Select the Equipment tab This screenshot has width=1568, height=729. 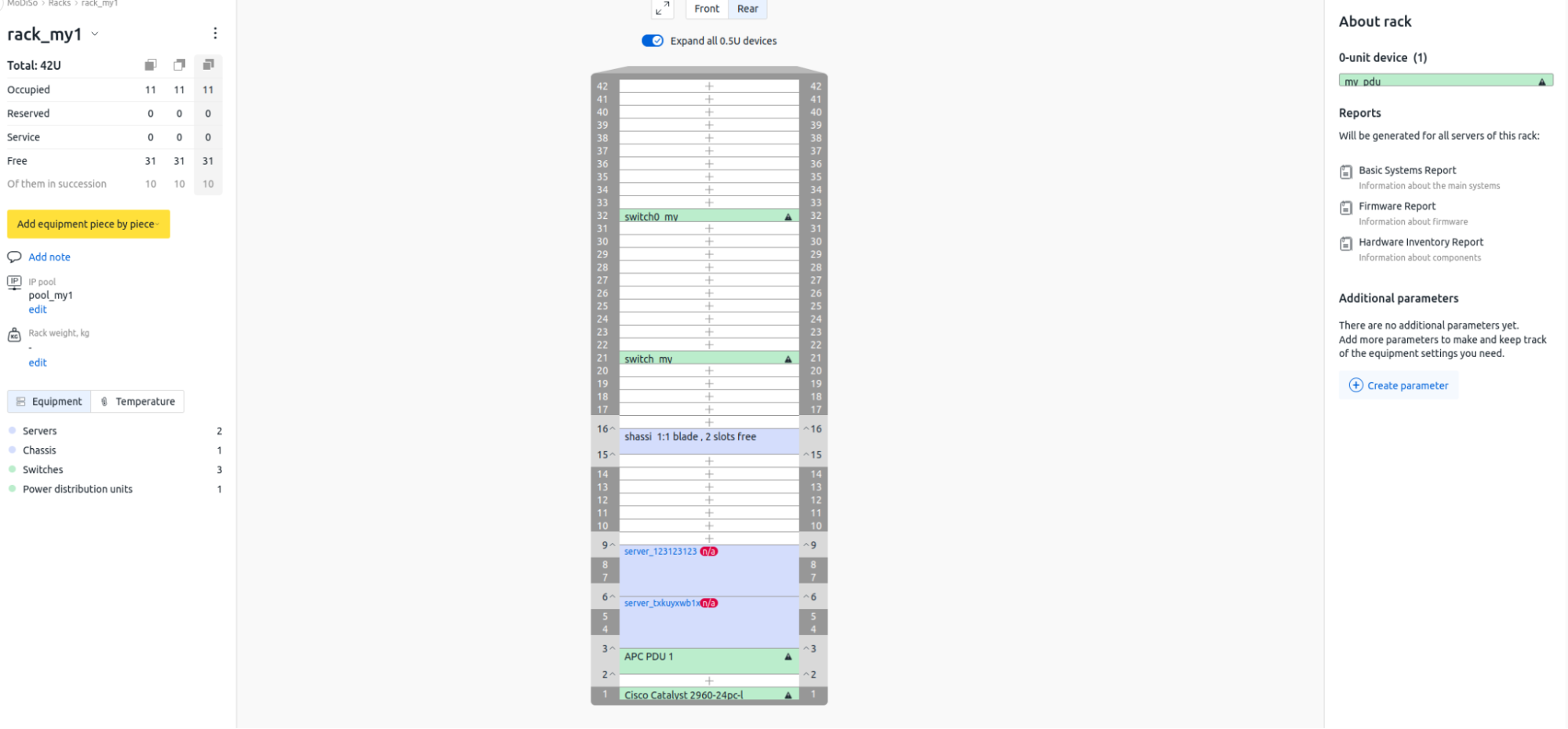click(x=49, y=402)
